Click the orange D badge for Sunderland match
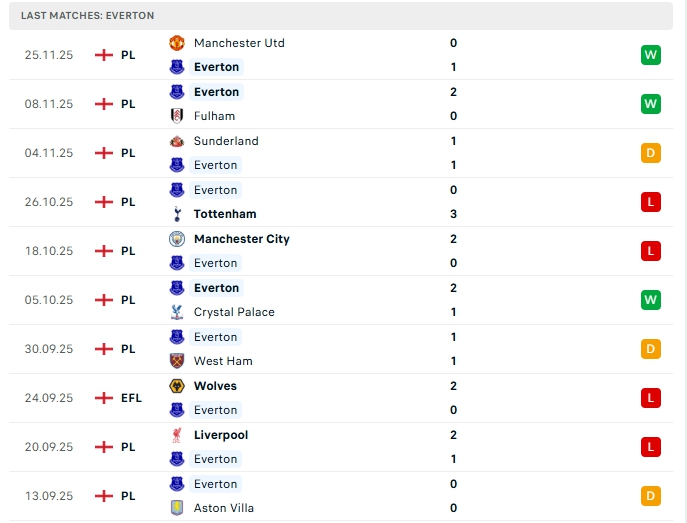The height and width of the screenshot is (523, 687). 651,153
